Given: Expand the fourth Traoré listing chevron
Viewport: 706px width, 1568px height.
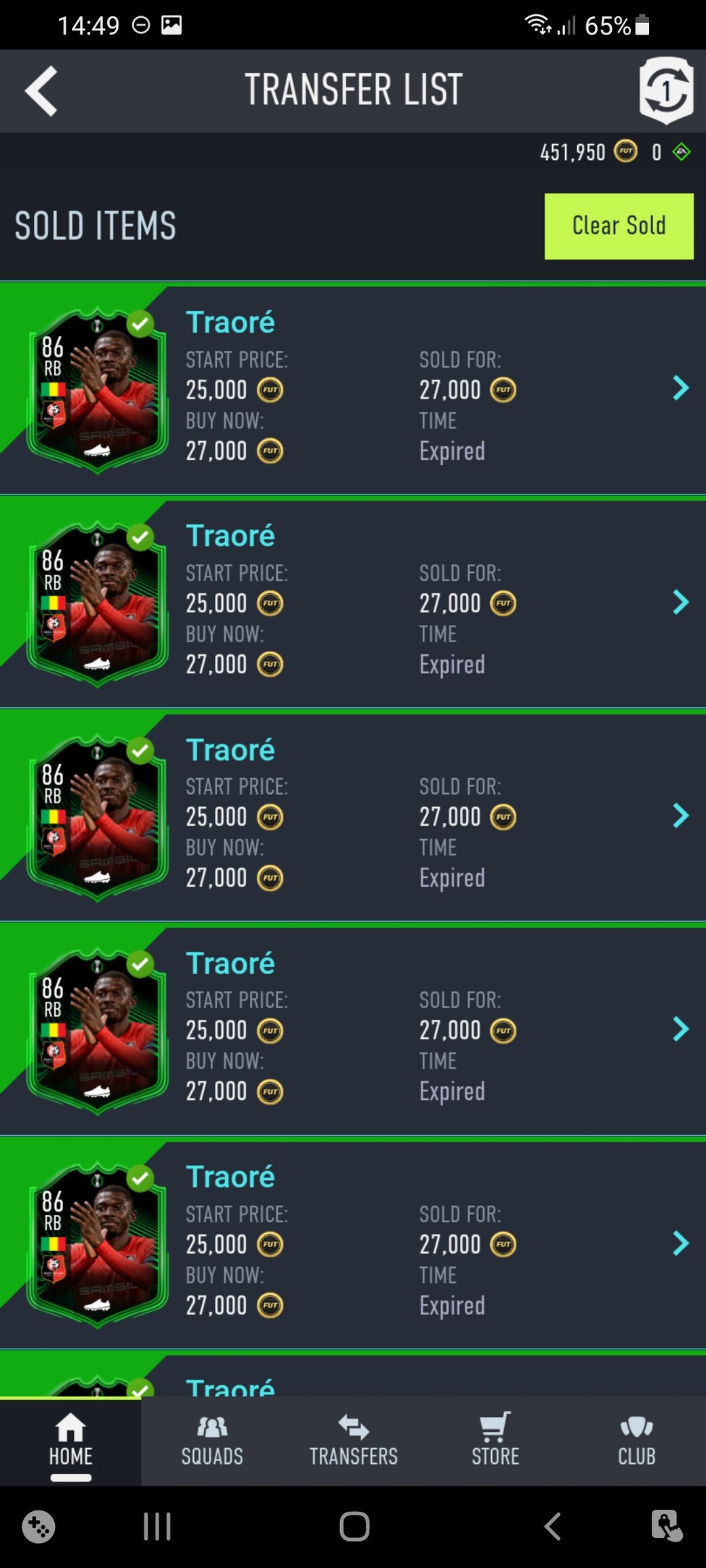Looking at the screenshot, I should click(x=680, y=1029).
